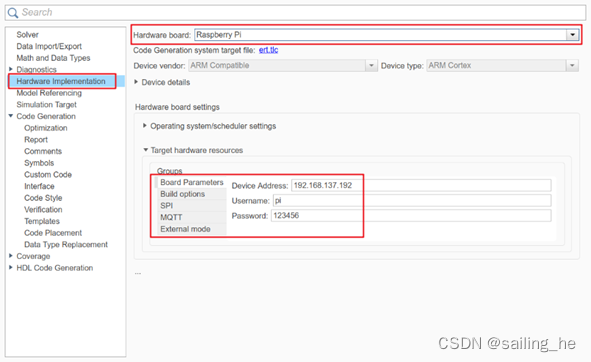Select Simulation Target pane
This screenshot has width=591, height=362.
pyautogui.click(x=46, y=105)
